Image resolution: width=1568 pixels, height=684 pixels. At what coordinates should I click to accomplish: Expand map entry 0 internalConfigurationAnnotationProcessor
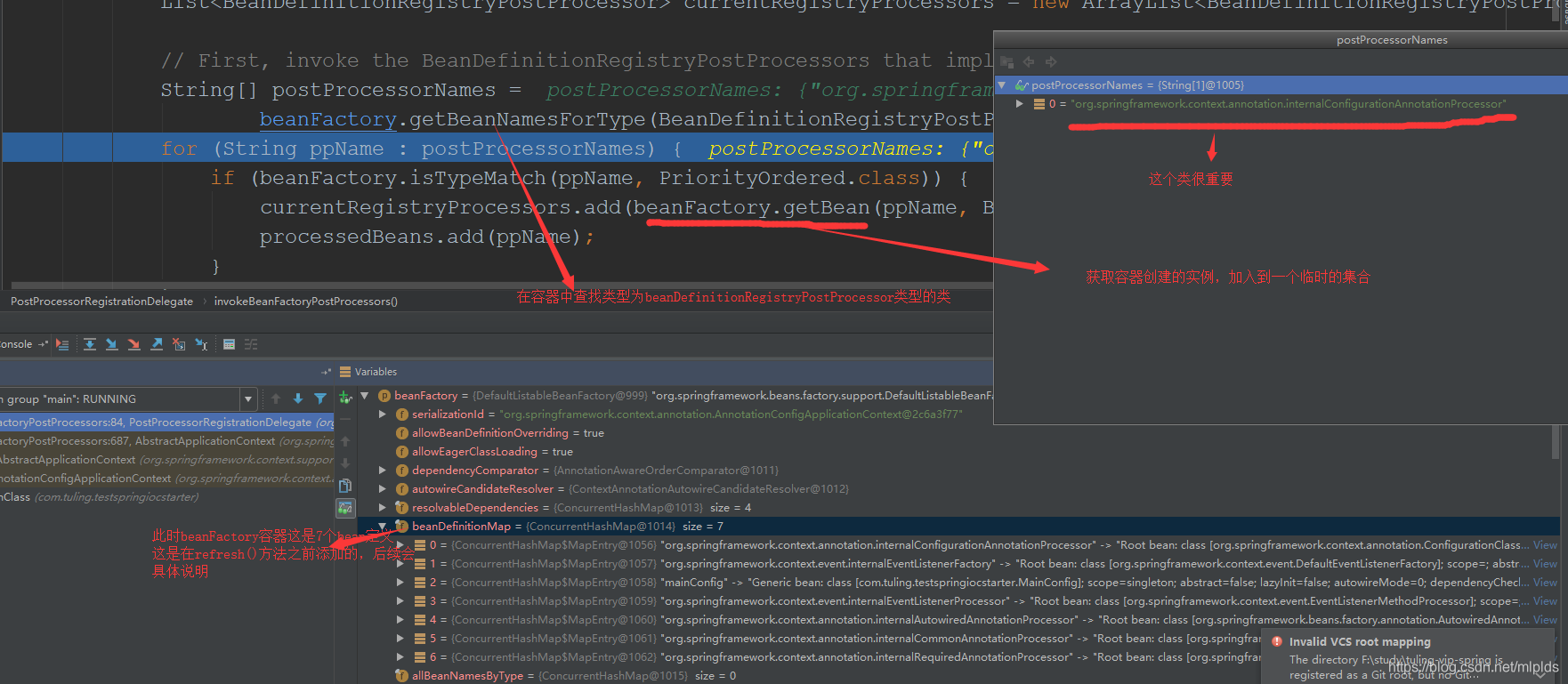(400, 545)
